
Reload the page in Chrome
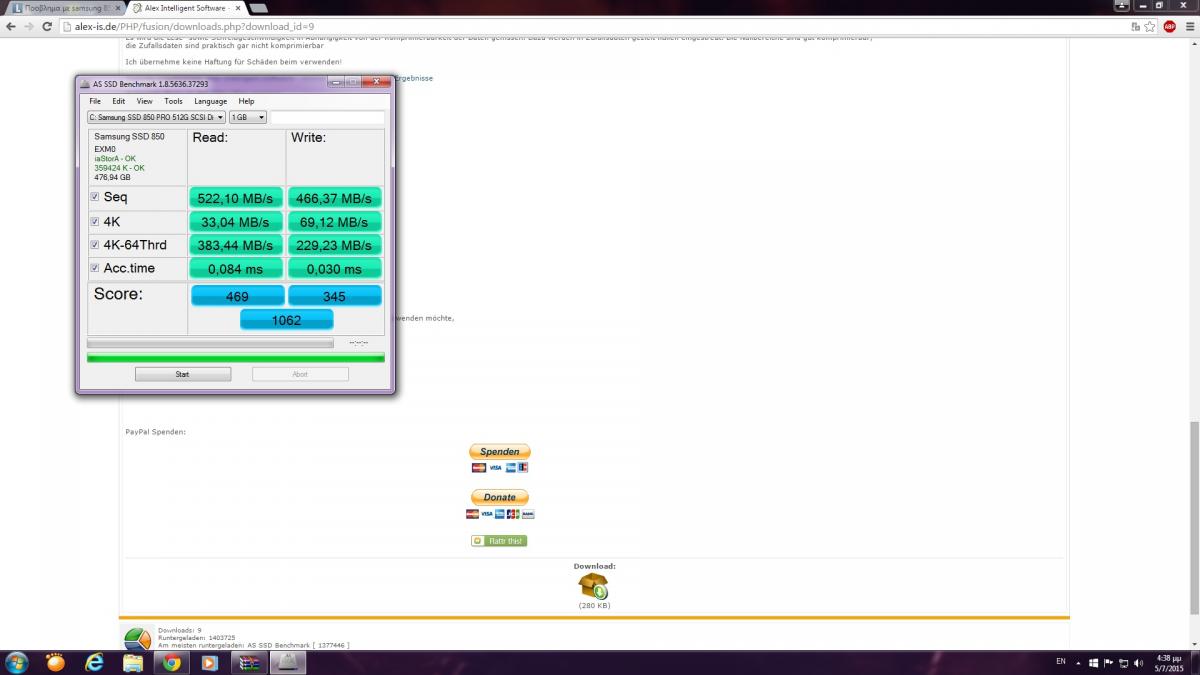tap(45, 27)
